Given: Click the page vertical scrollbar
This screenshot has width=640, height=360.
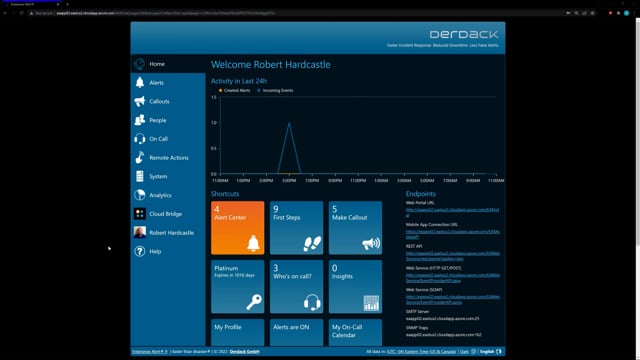Looking at the screenshot, I should click(x=637, y=131).
